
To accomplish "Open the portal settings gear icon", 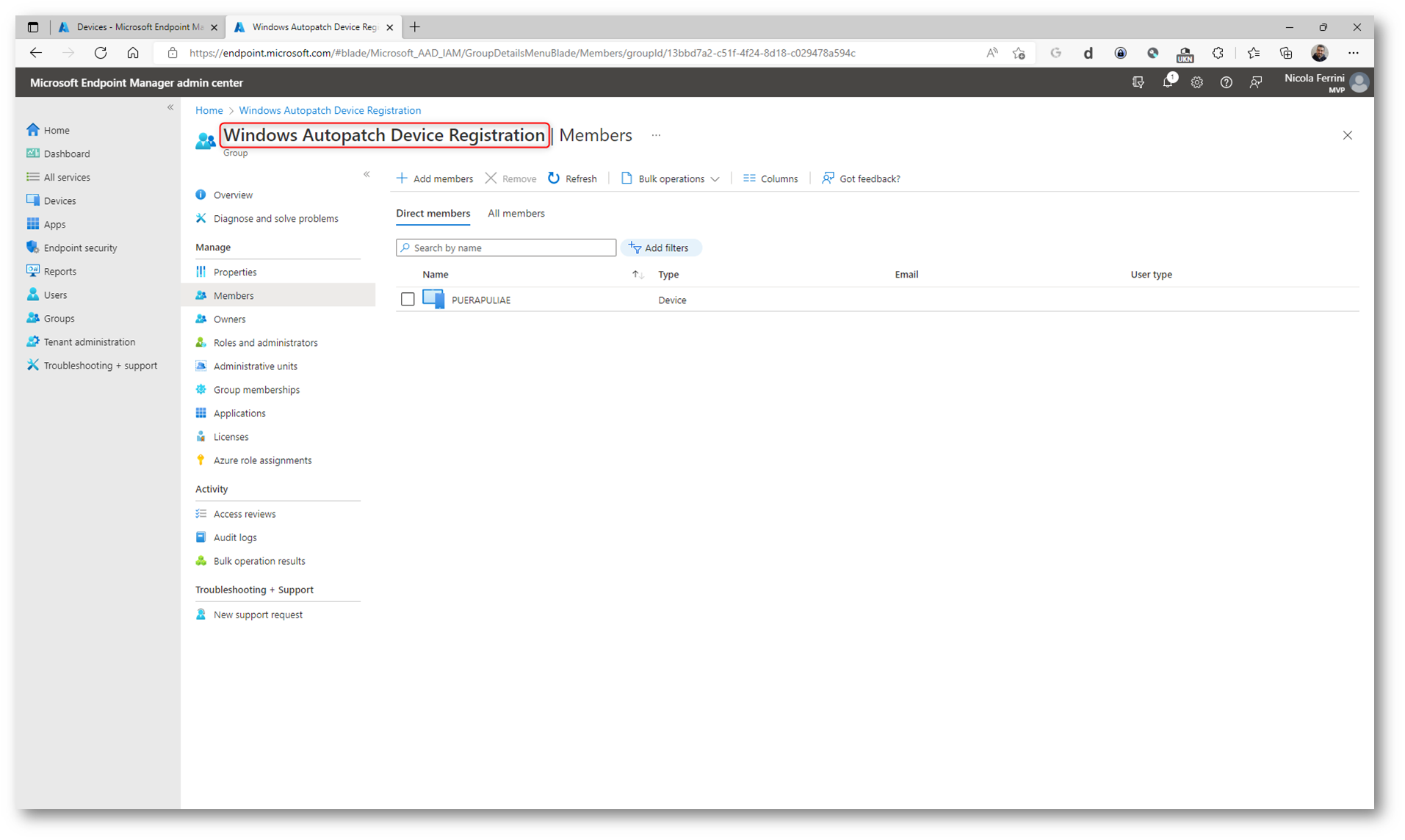I will (1196, 82).
